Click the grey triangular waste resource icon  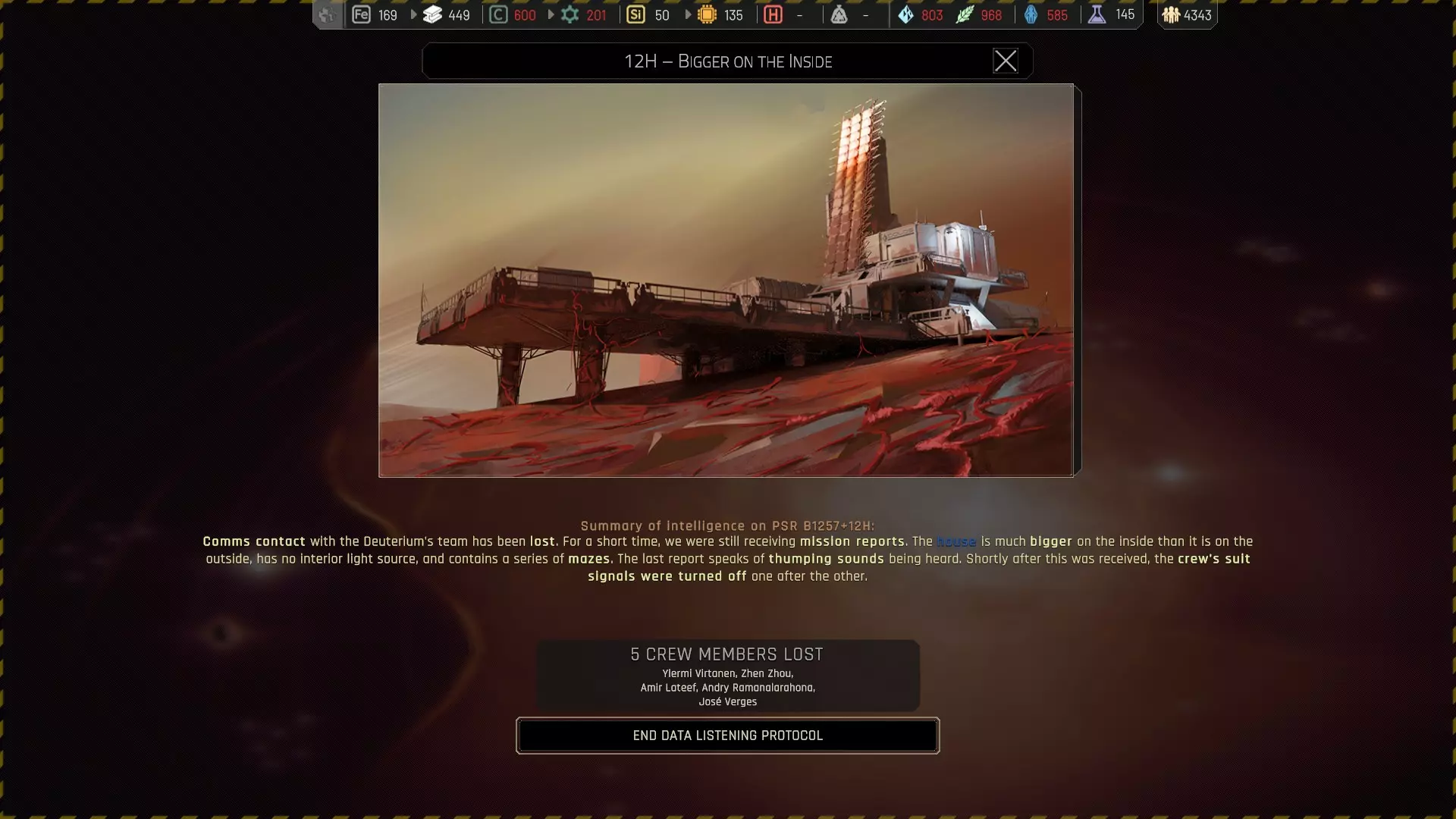(x=839, y=14)
